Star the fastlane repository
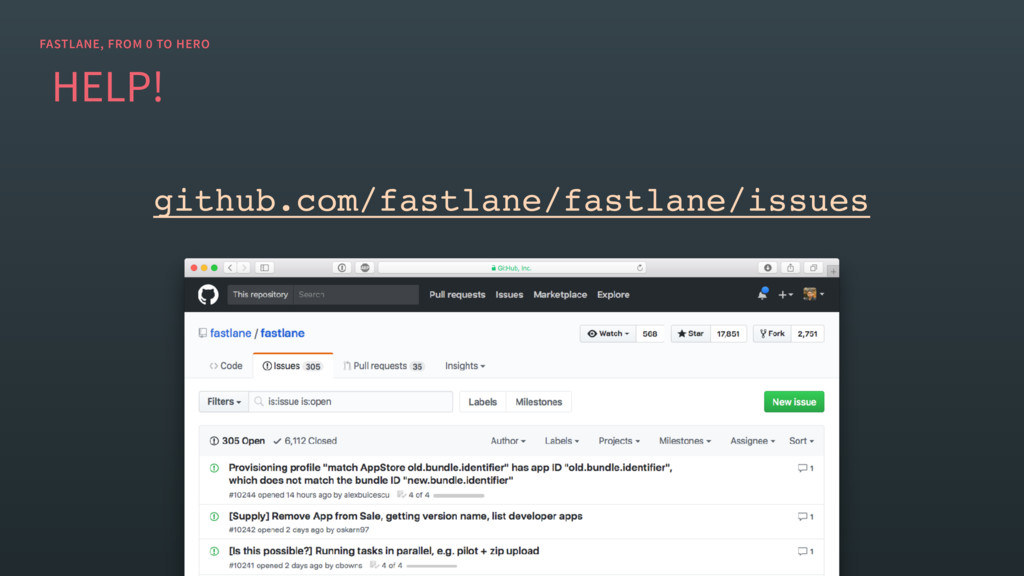Image resolution: width=1024 pixels, height=576 pixels. click(x=690, y=334)
